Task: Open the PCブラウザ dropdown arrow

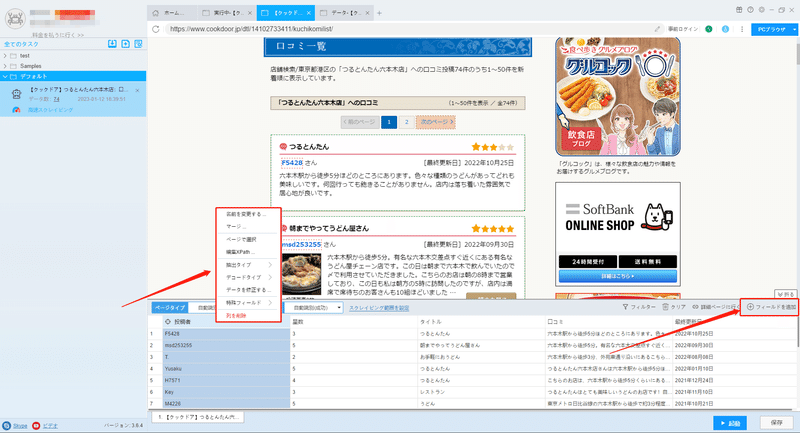Action: (x=794, y=30)
